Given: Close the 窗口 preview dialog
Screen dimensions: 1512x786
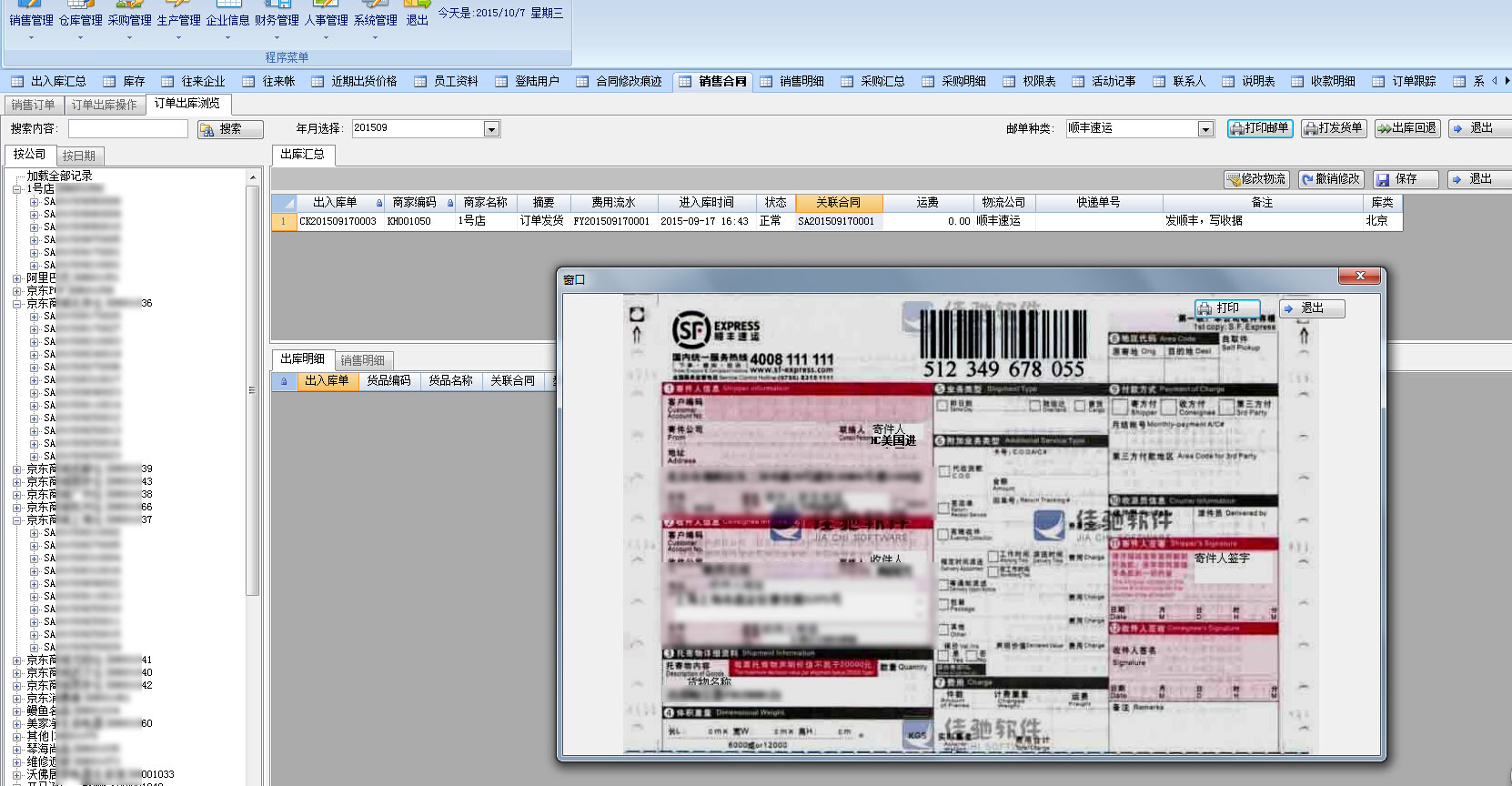Looking at the screenshot, I should 1360,276.
